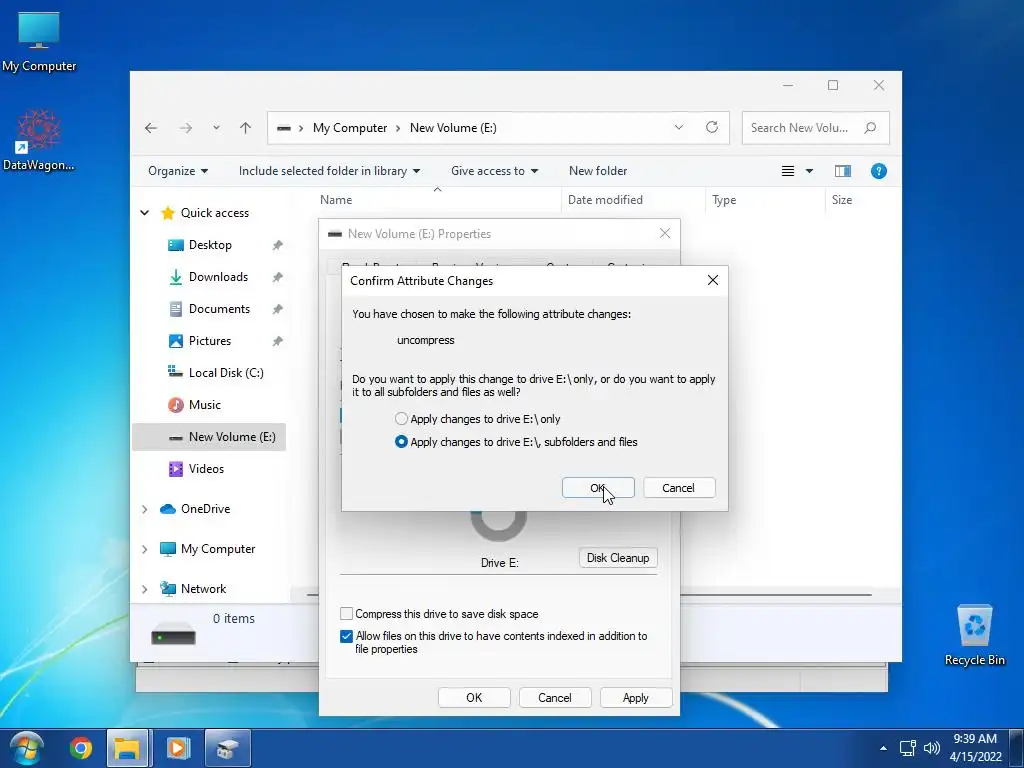This screenshot has width=1024, height=768.
Task: Open Videos in sidebar
Action: 206,469
